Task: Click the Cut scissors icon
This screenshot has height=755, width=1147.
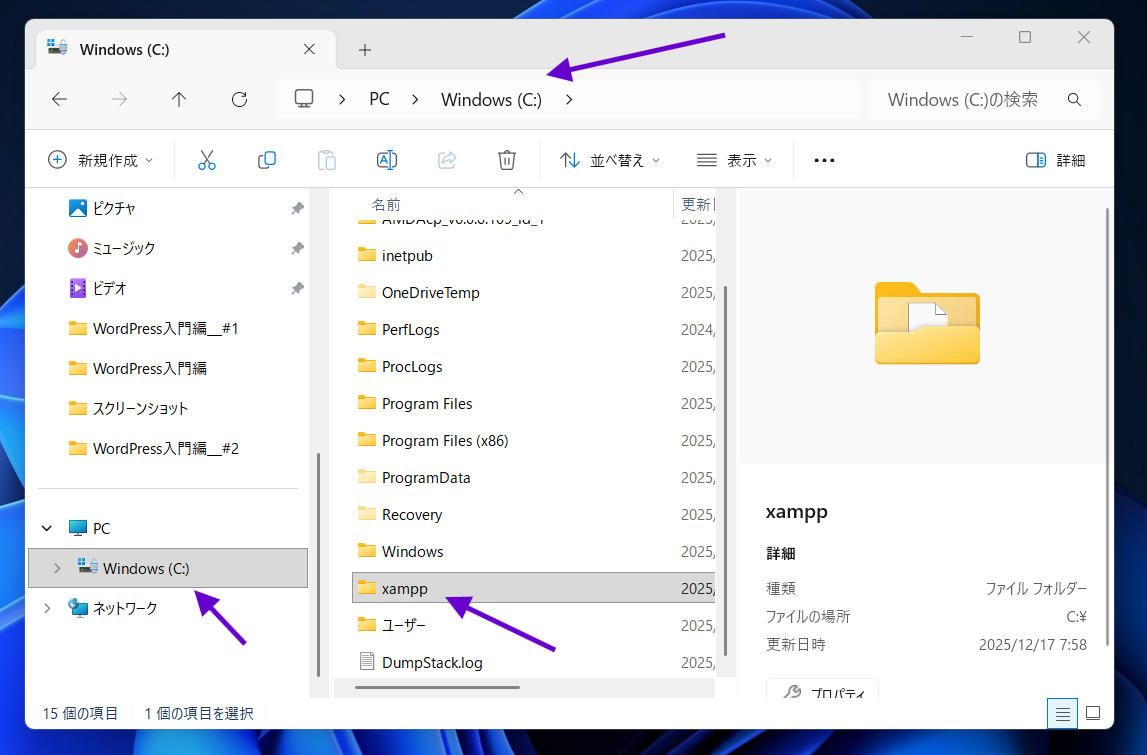Action: click(207, 160)
